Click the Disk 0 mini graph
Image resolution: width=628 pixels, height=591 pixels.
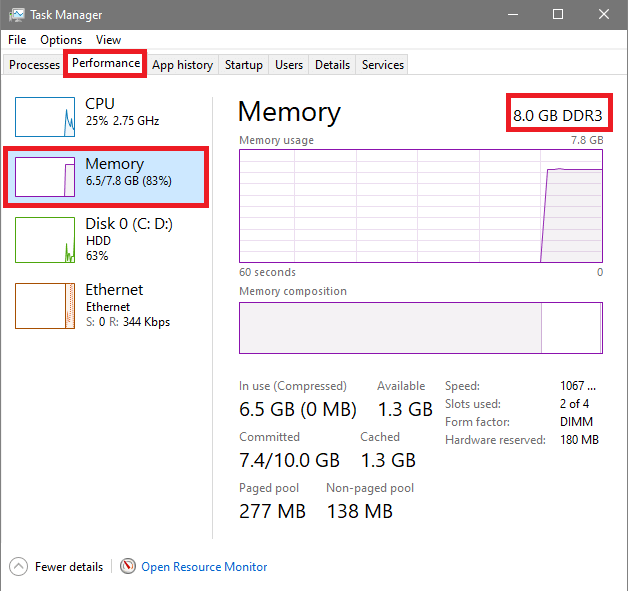45,241
